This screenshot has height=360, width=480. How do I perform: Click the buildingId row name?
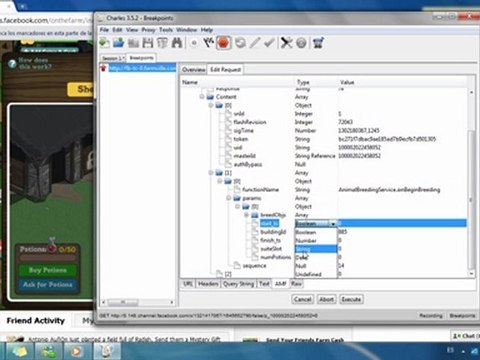click(273, 232)
